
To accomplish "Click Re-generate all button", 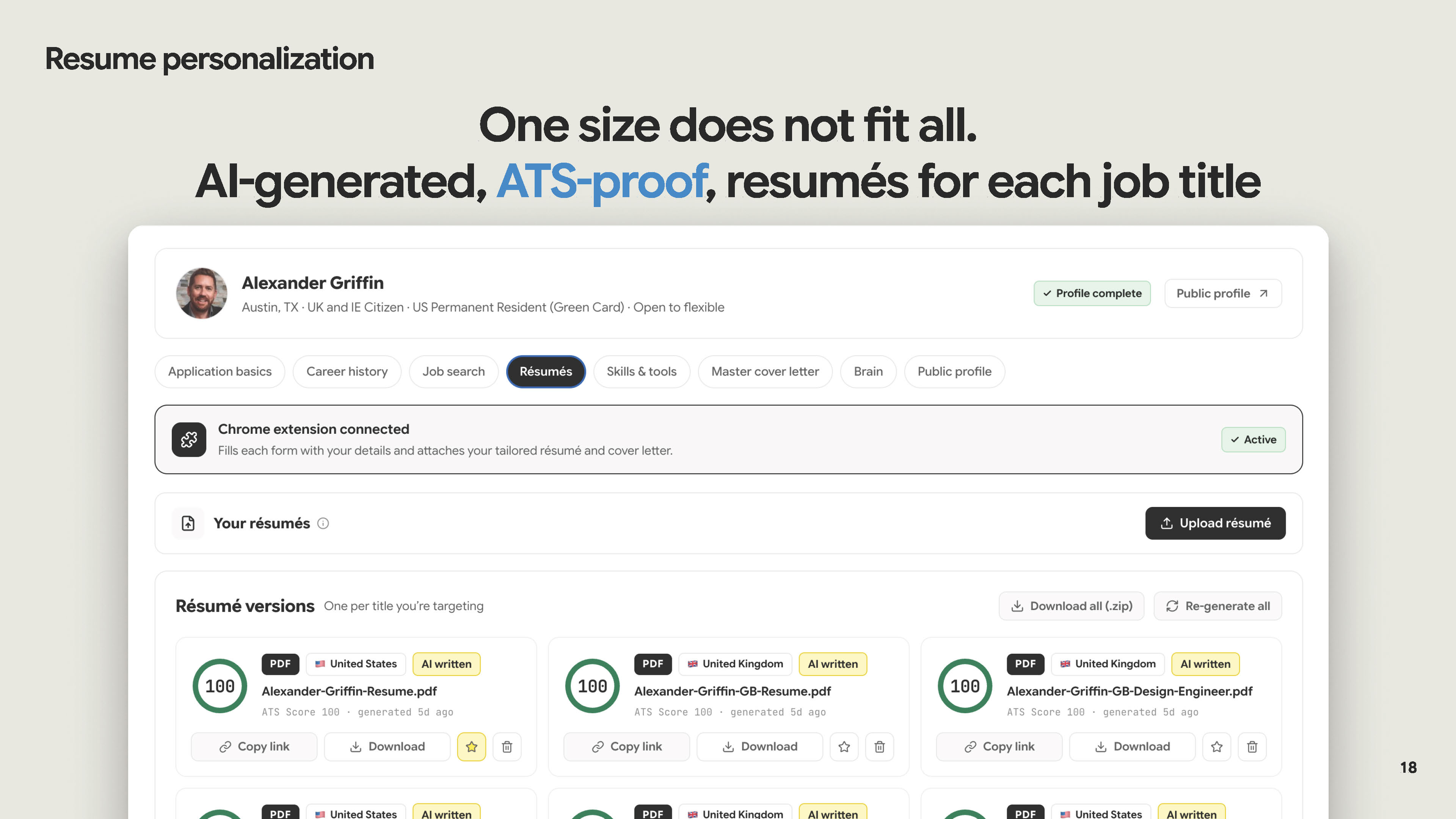I will pyautogui.click(x=1218, y=606).
